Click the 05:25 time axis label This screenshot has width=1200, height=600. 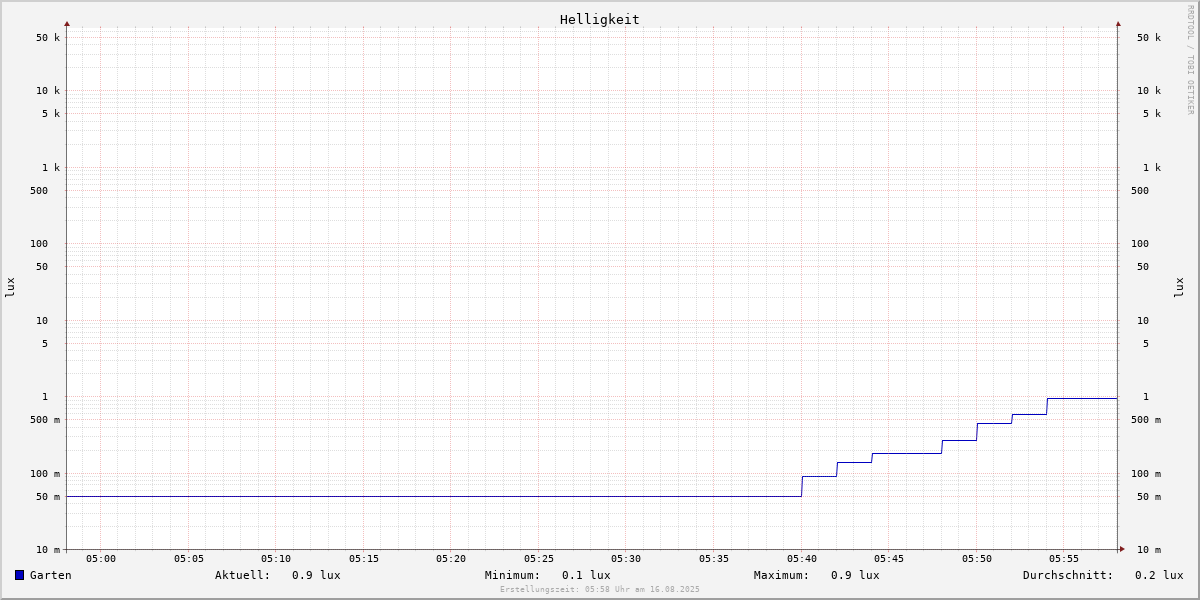[x=539, y=559]
